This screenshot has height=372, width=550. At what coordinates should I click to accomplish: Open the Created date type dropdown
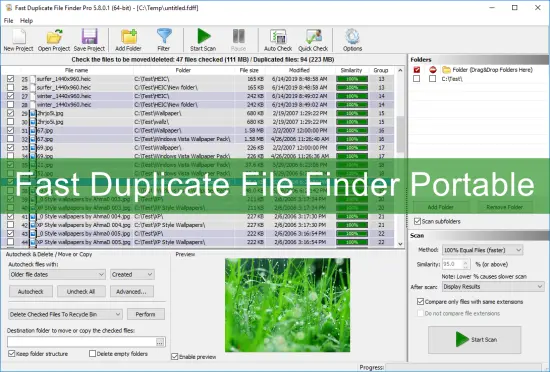pyautogui.click(x=132, y=275)
